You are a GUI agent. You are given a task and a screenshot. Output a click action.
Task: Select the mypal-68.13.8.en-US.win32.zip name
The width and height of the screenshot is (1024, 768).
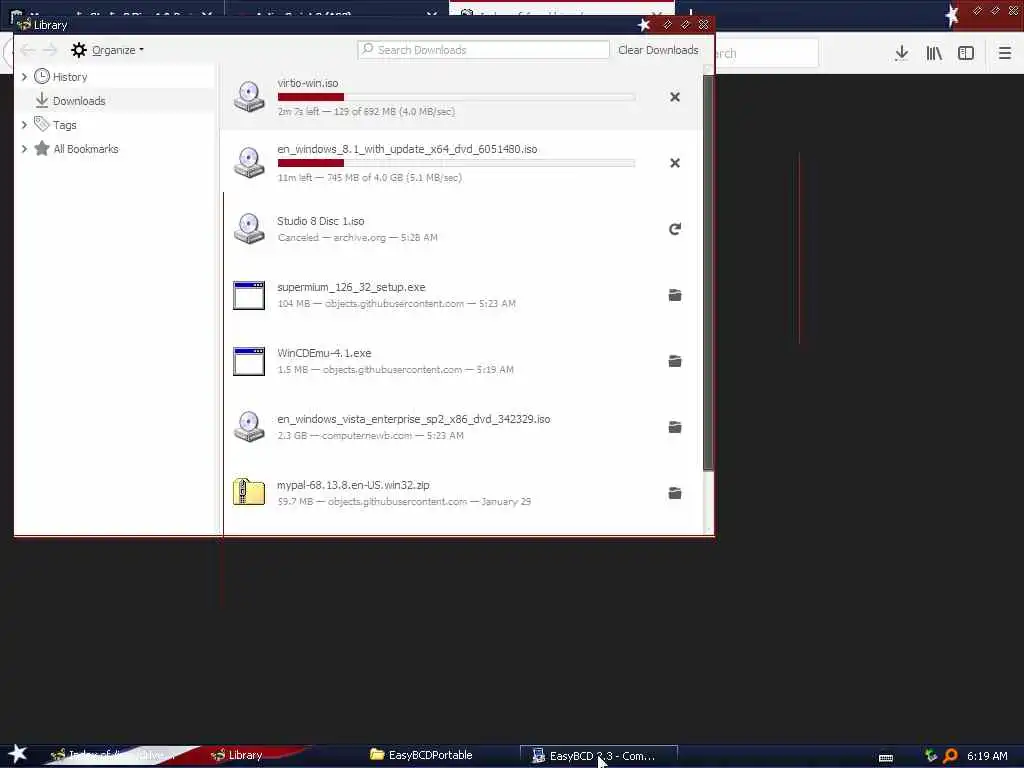[x=353, y=485]
